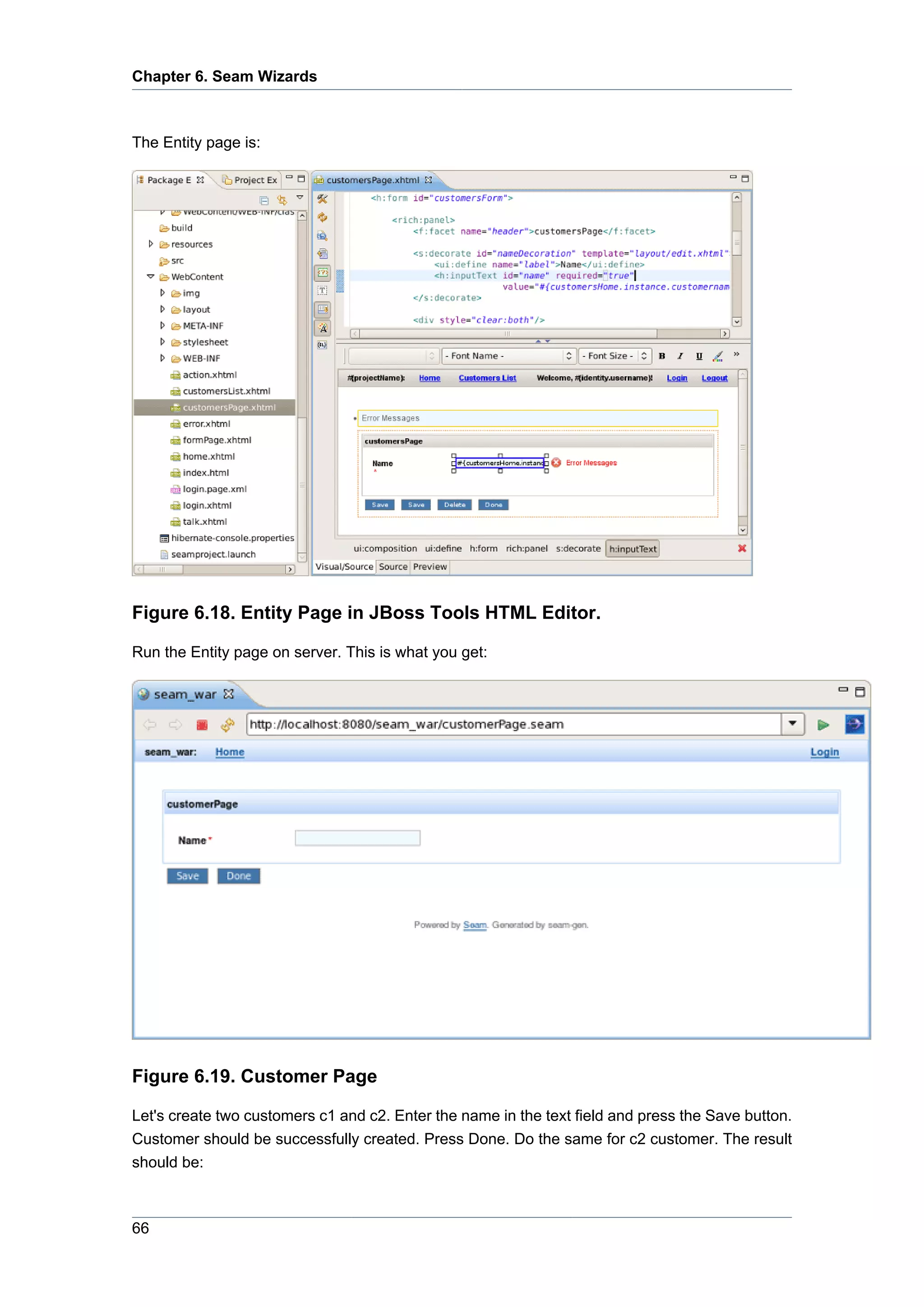Click the Logout link in visual editor
Screen dimensions: 924x1307
coord(715,378)
